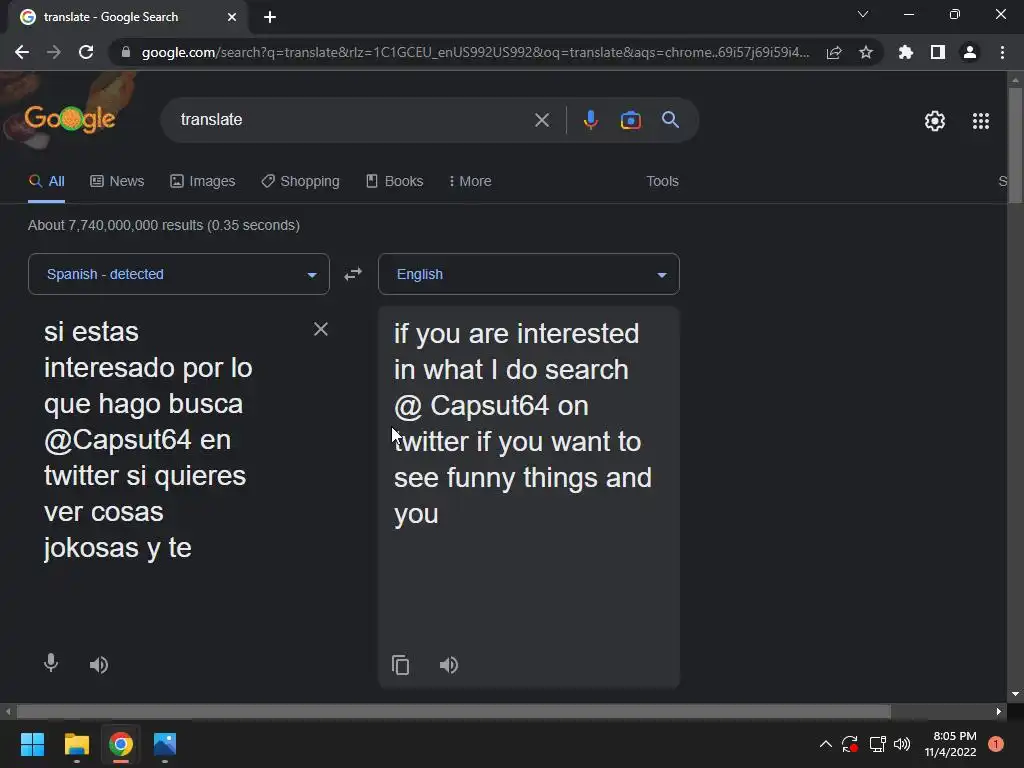Reload the page
Screen dimensions: 1024x768
coord(86,52)
